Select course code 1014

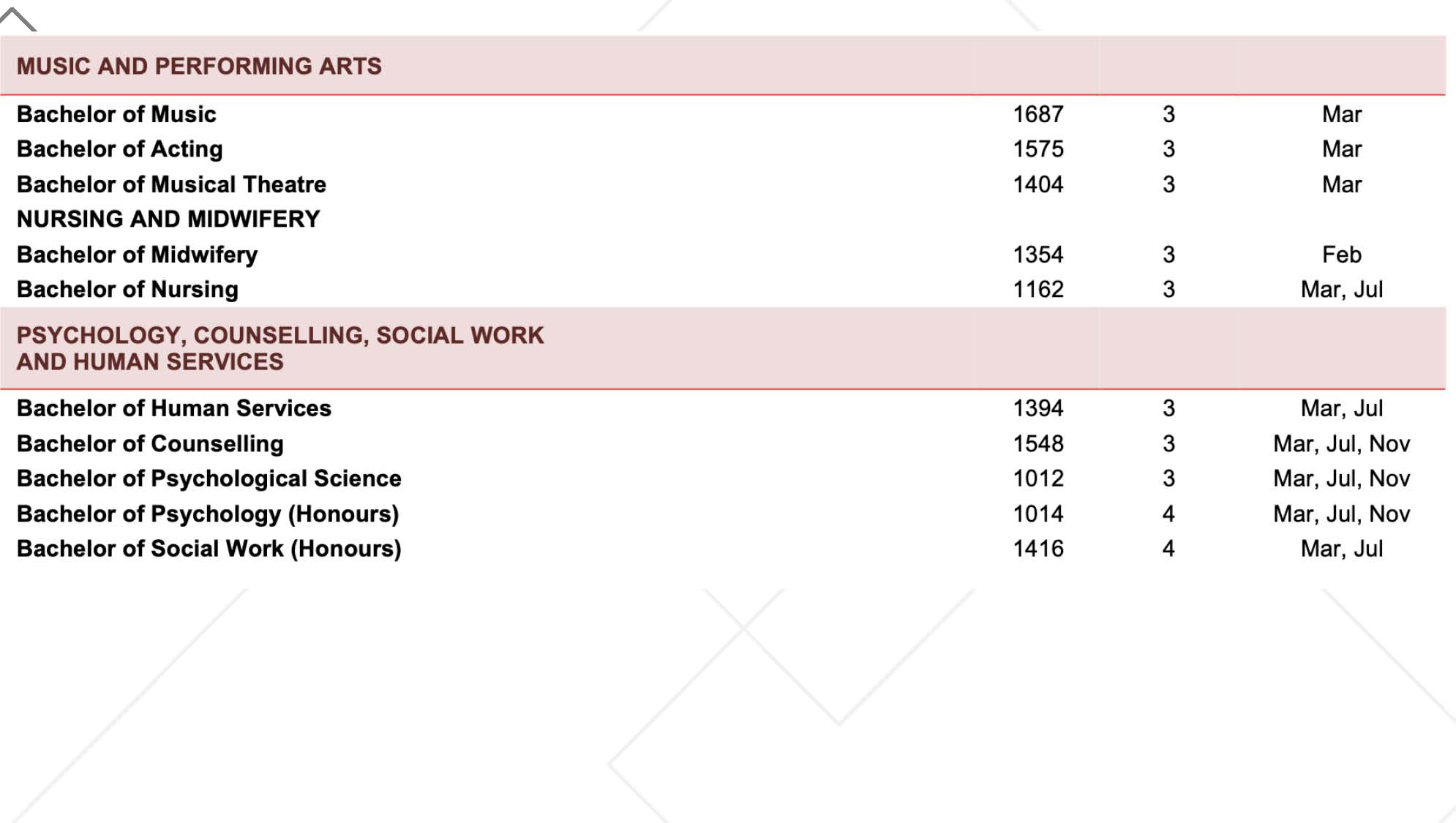click(1037, 514)
